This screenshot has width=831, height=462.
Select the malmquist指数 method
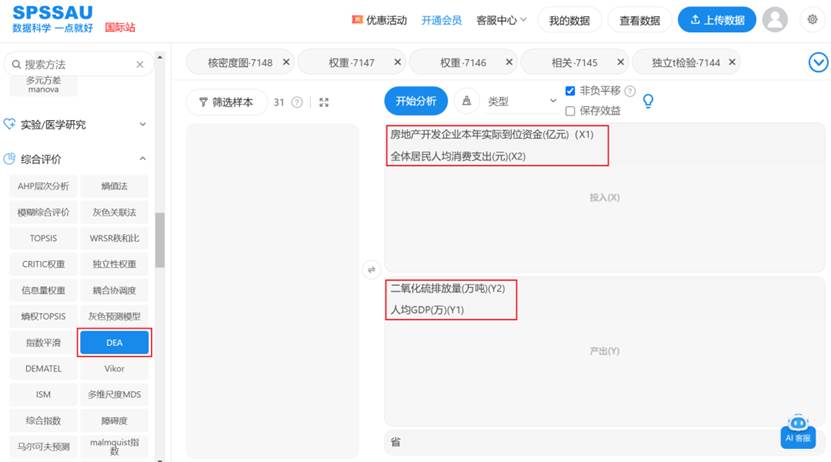click(x=114, y=446)
